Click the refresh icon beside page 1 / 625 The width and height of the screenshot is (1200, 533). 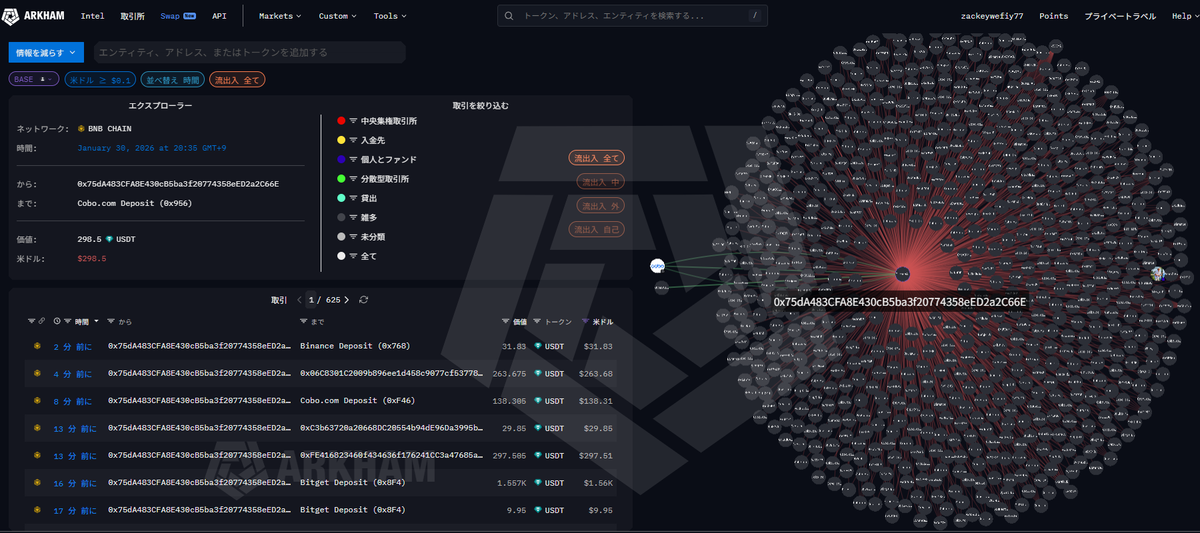point(363,300)
